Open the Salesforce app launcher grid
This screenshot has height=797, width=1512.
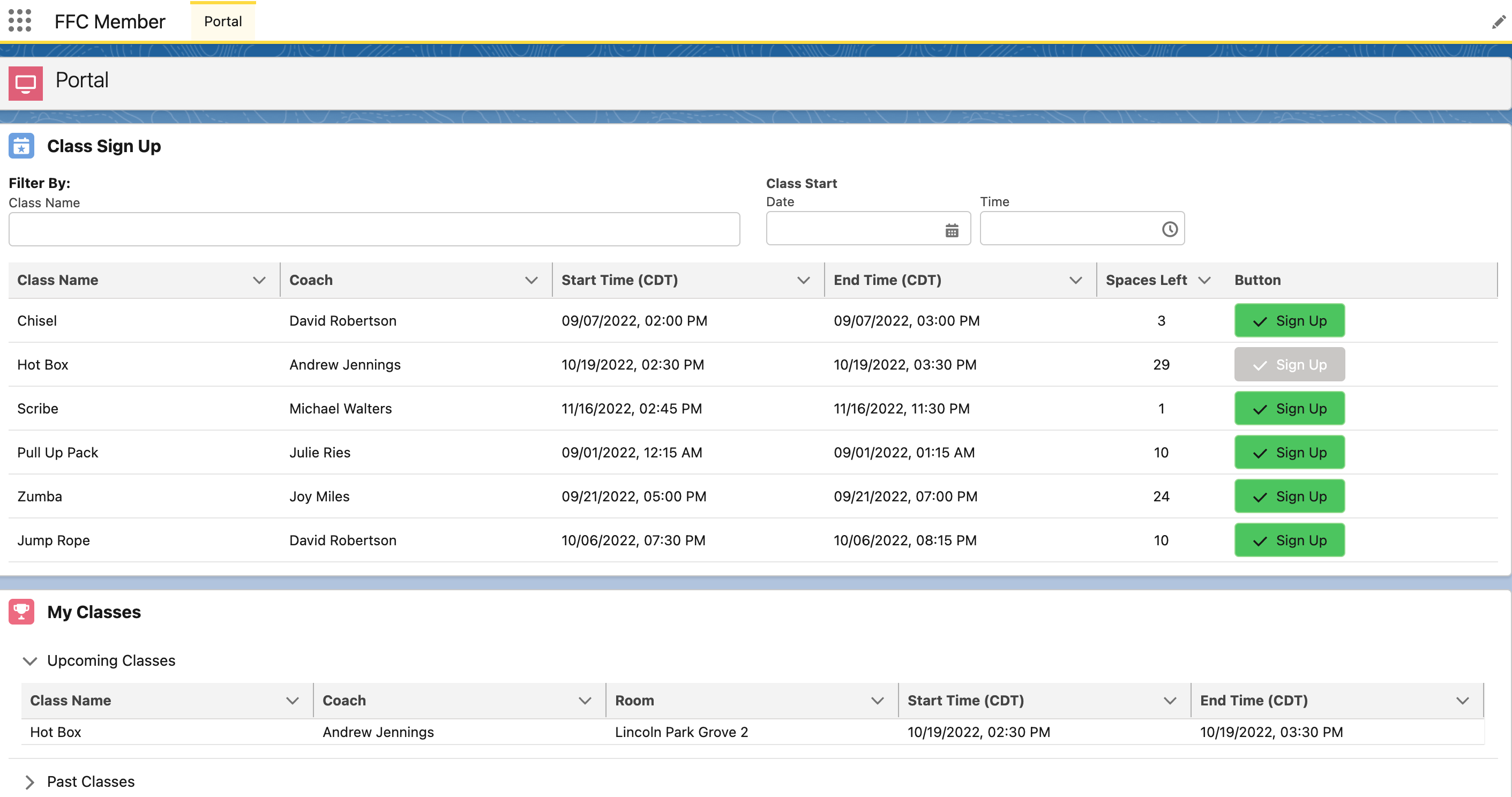coord(19,21)
